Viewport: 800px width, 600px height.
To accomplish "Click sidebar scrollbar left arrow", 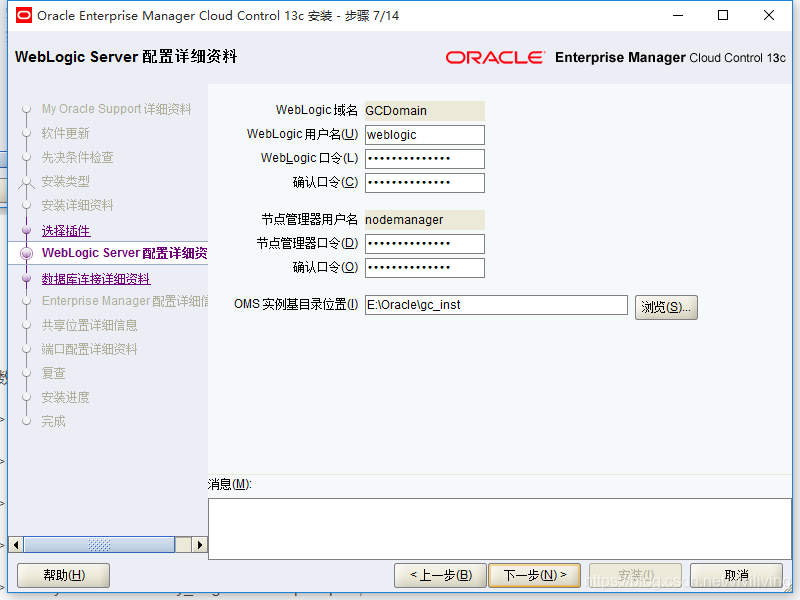I will click(16, 545).
